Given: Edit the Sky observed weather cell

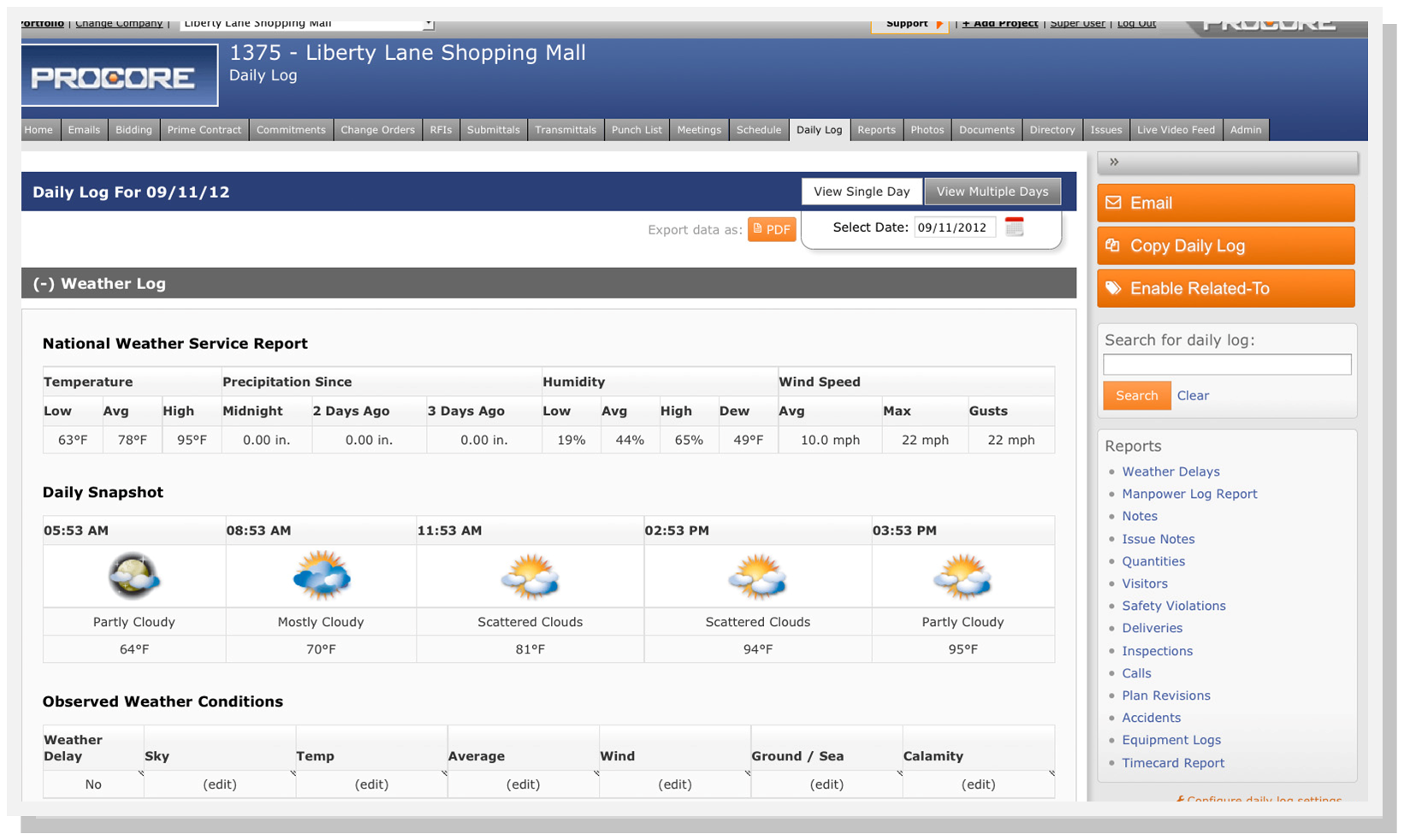Looking at the screenshot, I should coord(220,784).
